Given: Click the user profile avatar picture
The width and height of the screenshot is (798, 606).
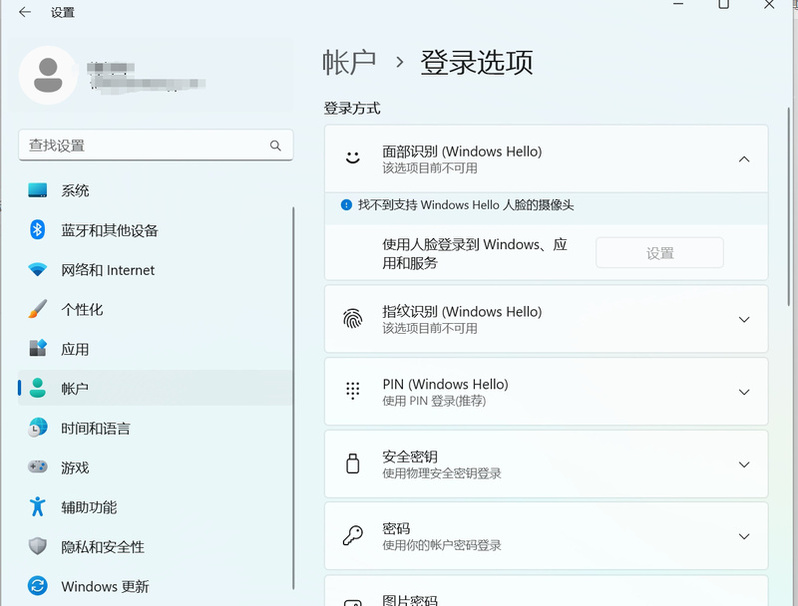Looking at the screenshot, I should tap(48, 75).
